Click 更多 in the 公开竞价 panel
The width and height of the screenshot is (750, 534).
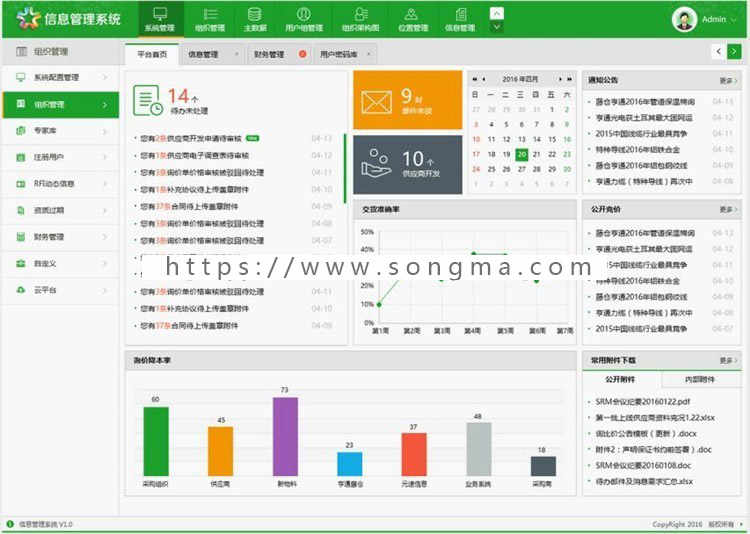[x=728, y=210]
